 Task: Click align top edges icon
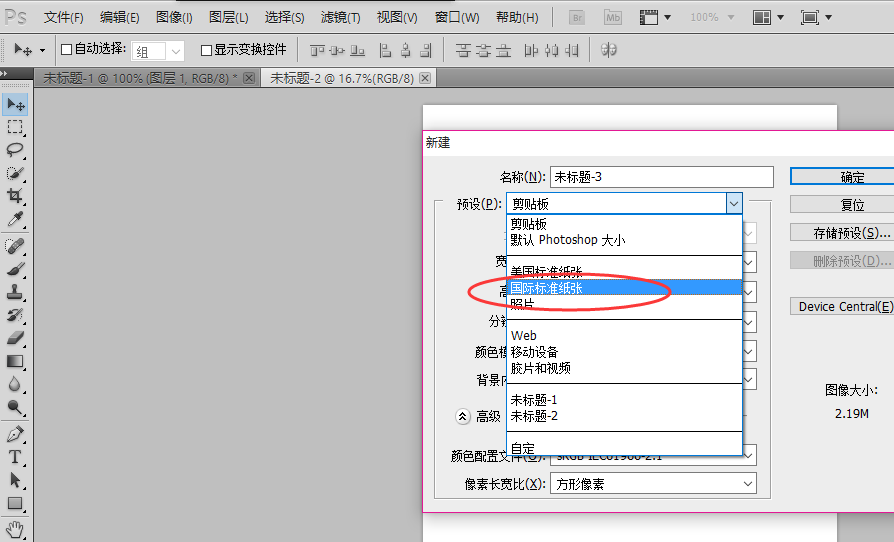point(317,51)
